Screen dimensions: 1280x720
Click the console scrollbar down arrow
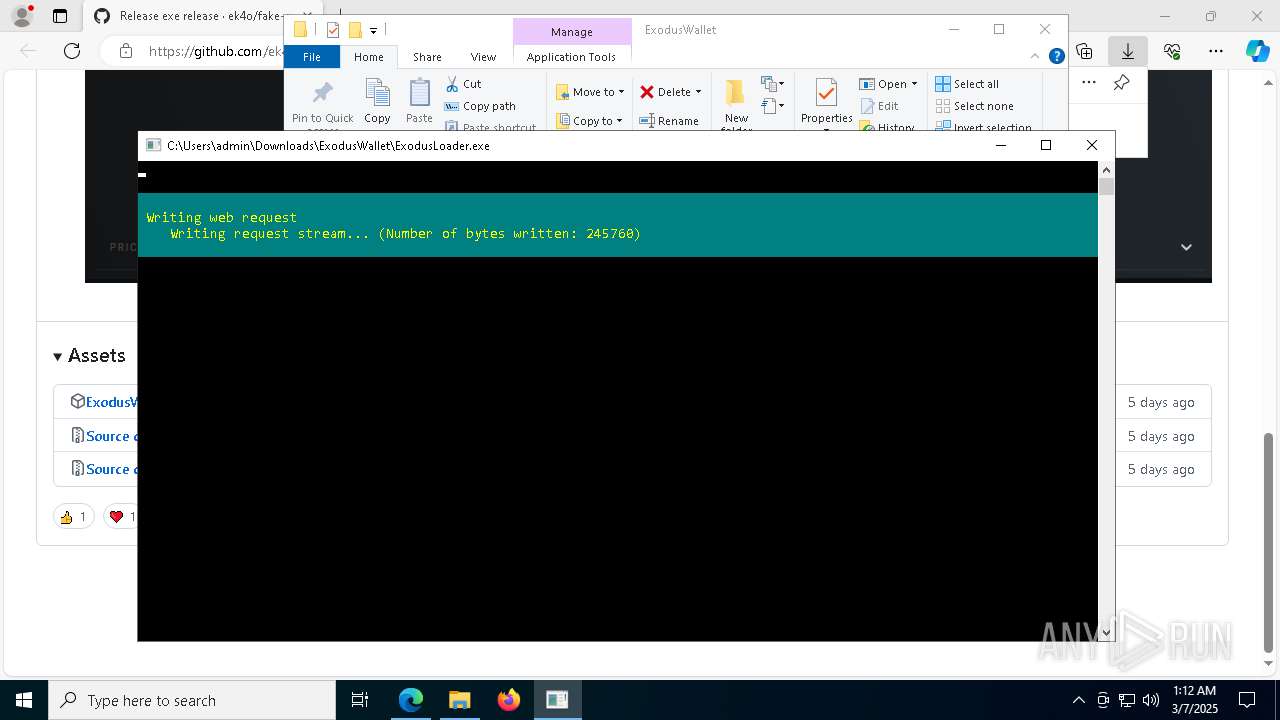pos(1106,632)
